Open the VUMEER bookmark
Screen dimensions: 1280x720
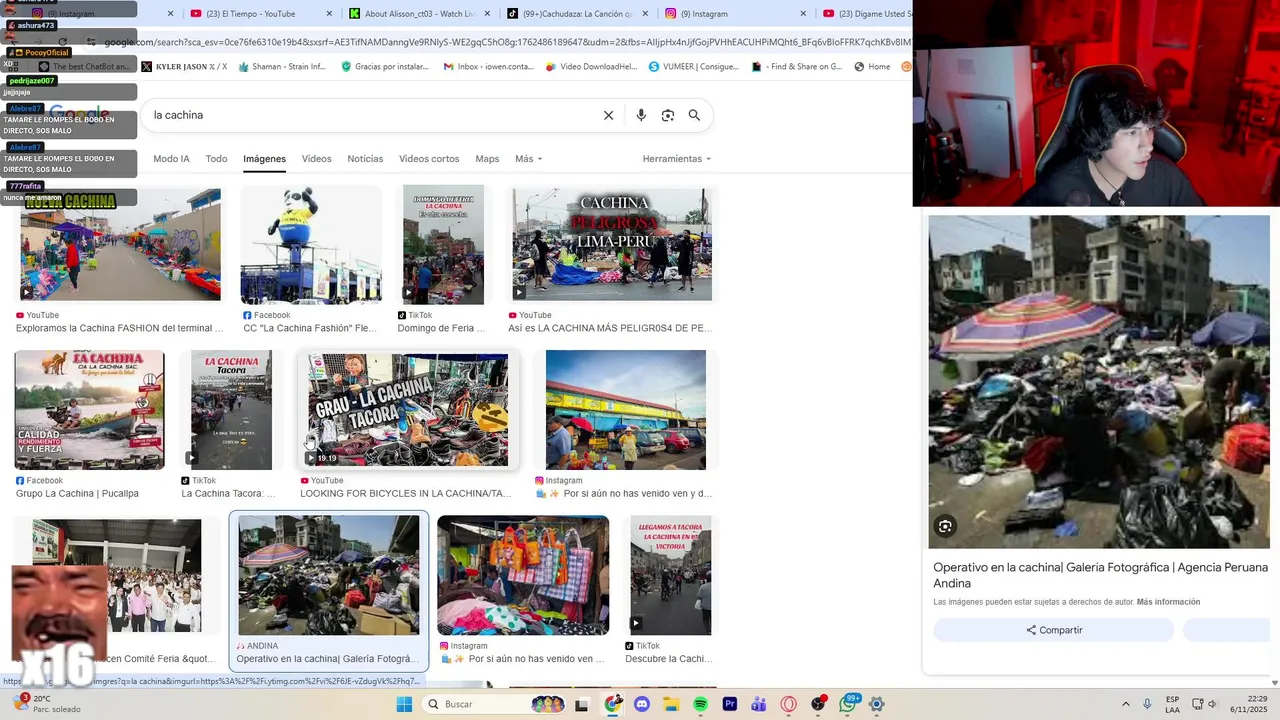(694, 67)
